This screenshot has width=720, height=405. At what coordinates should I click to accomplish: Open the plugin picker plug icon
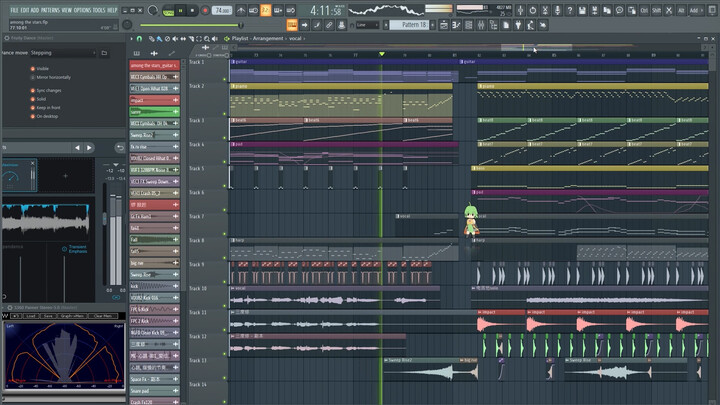pos(518,25)
